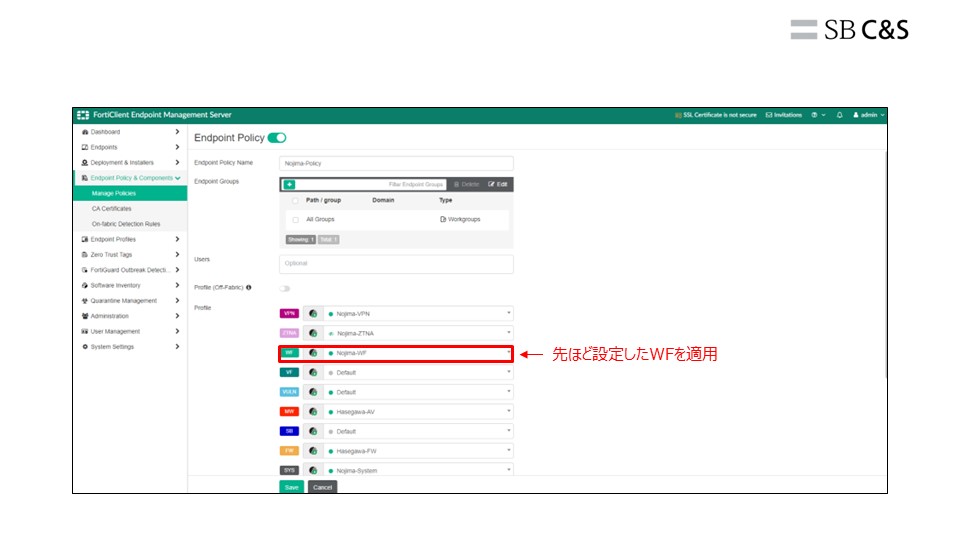The width and height of the screenshot is (960, 540).
Task: Click the optional Users input field
Action: click(396, 264)
